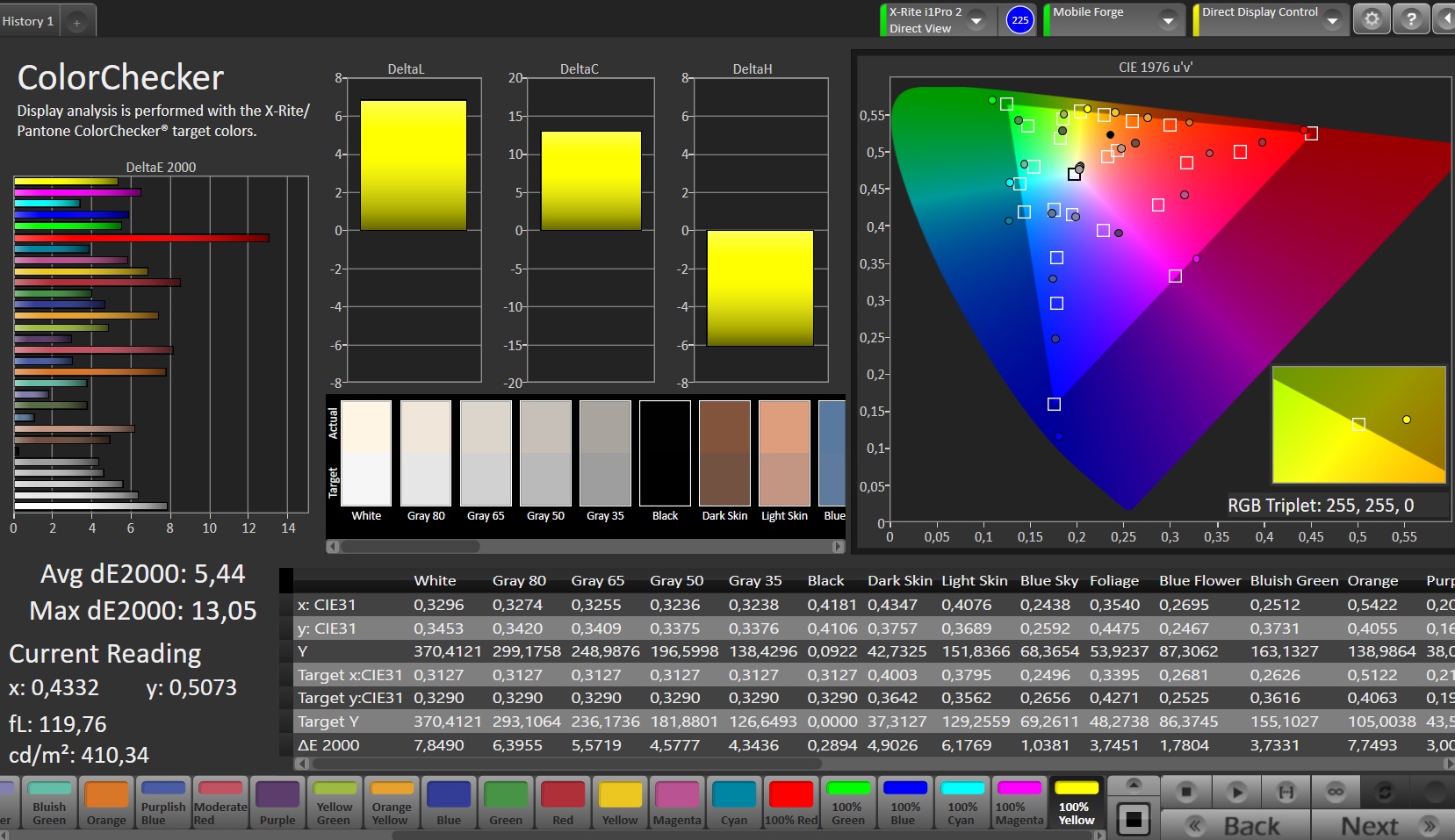Click the read series bracket icon
Image resolution: width=1455 pixels, height=840 pixels.
[1286, 792]
